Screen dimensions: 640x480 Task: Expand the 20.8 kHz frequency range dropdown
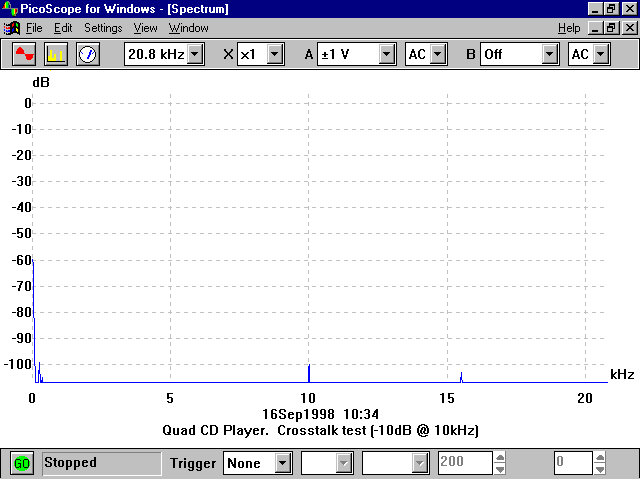(195, 54)
